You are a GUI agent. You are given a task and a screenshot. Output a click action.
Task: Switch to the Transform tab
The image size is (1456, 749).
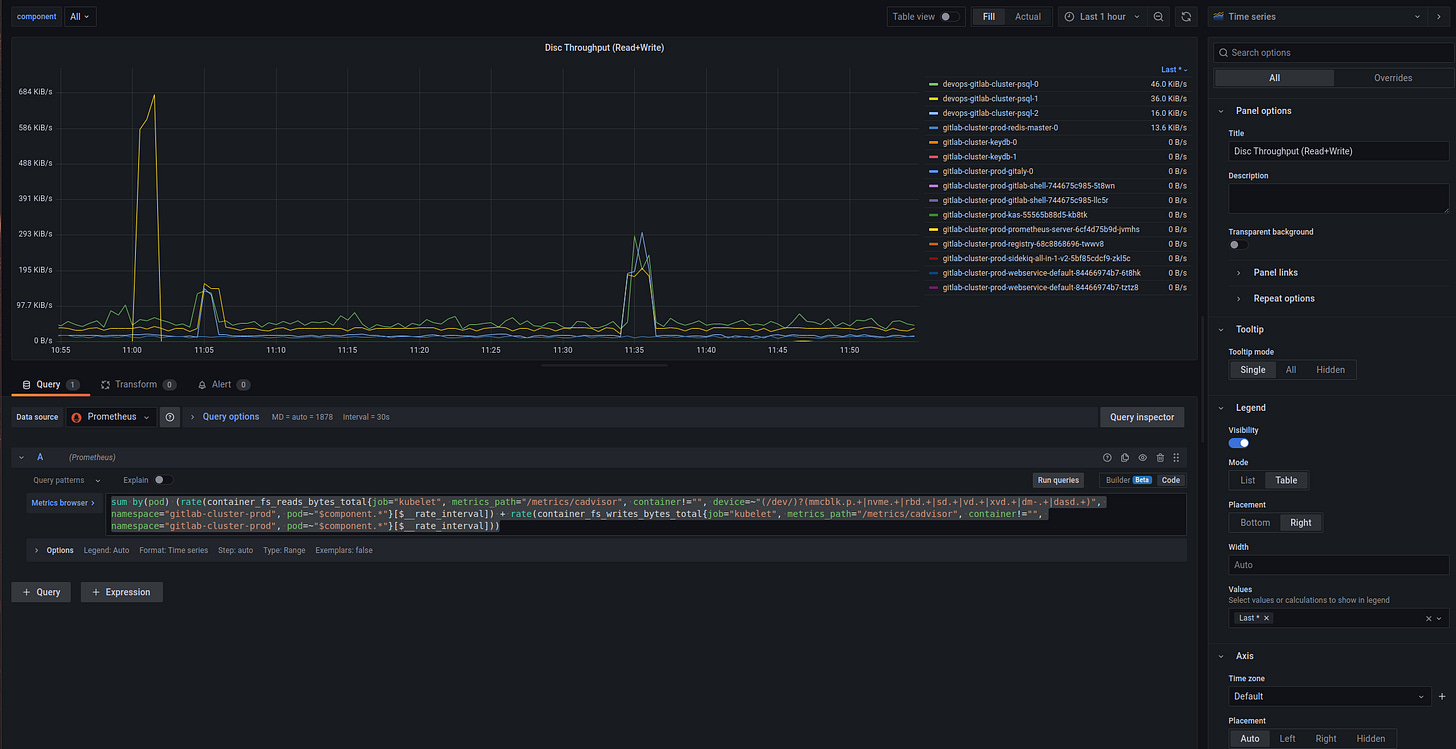[x=139, y=384]
